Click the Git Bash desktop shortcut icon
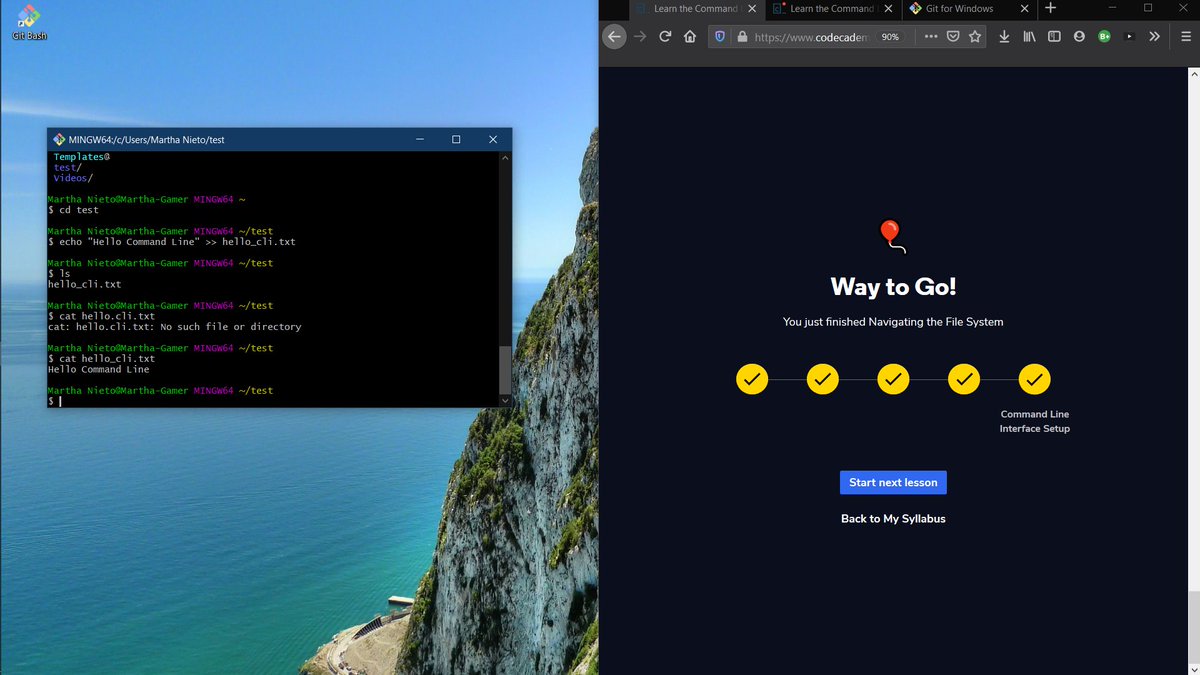1200x675 pixels. coord(27,18)
